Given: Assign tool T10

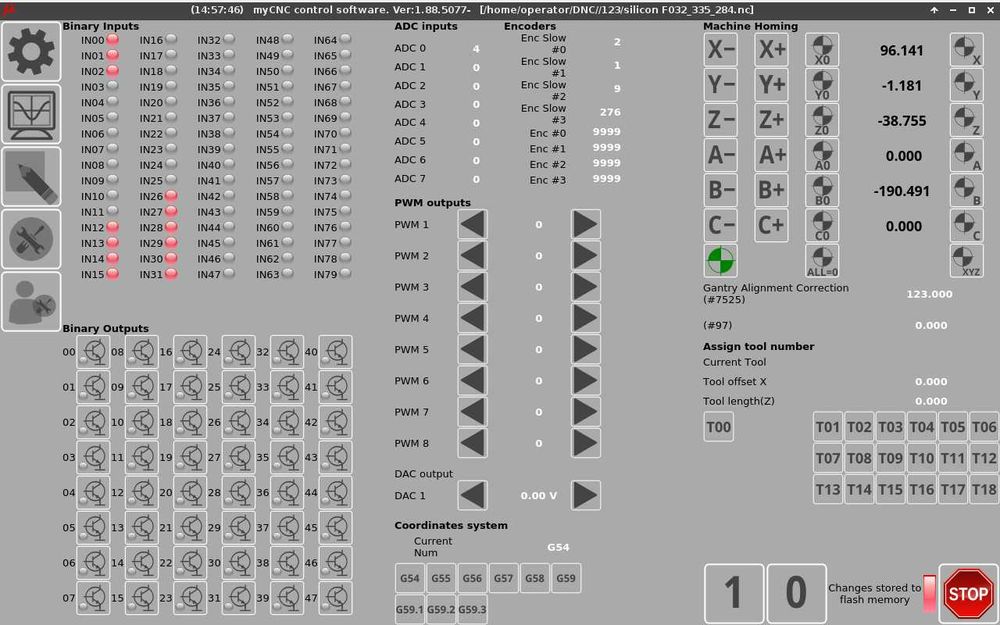Looking at the screenshot, I should tap(922, 458).
